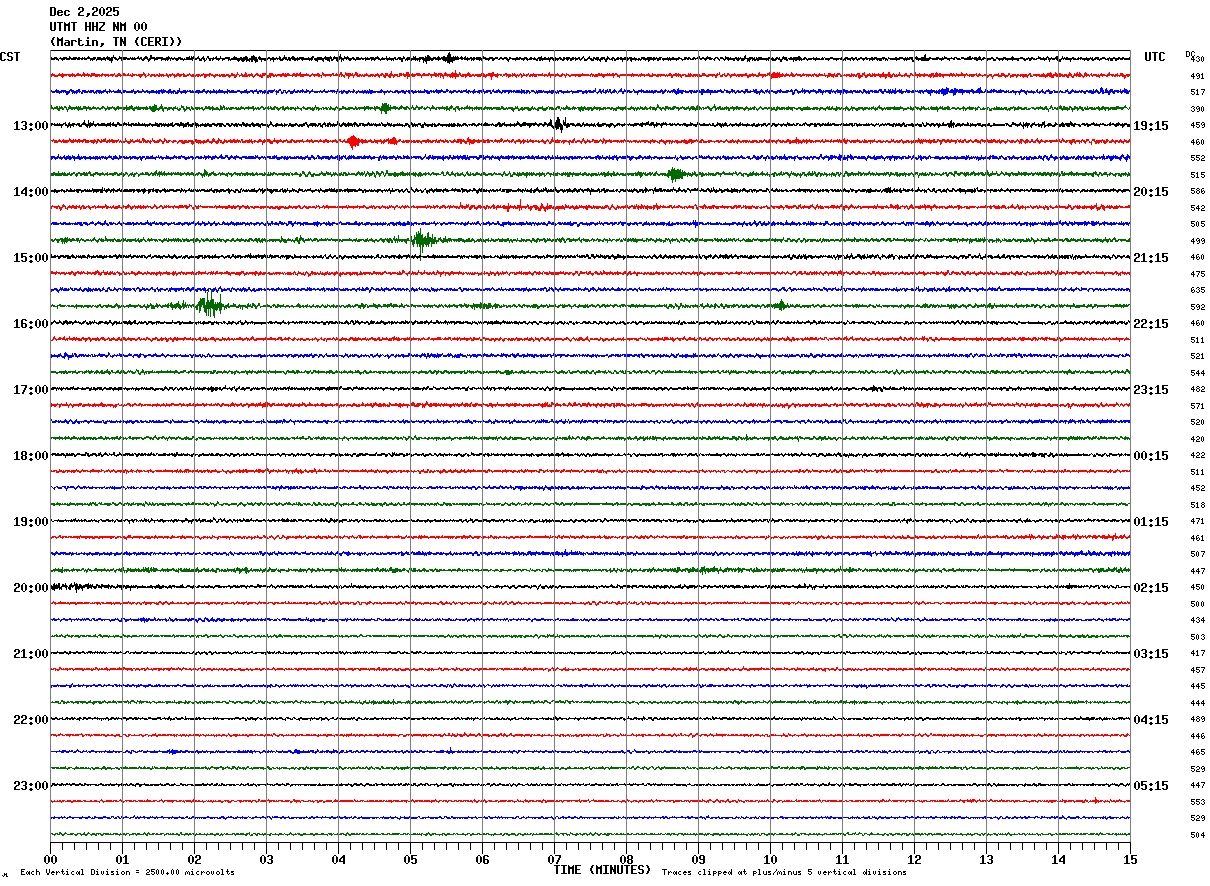Click the Traces clipped footnote text
This screenshot has width=1210, height=886.
784,873
